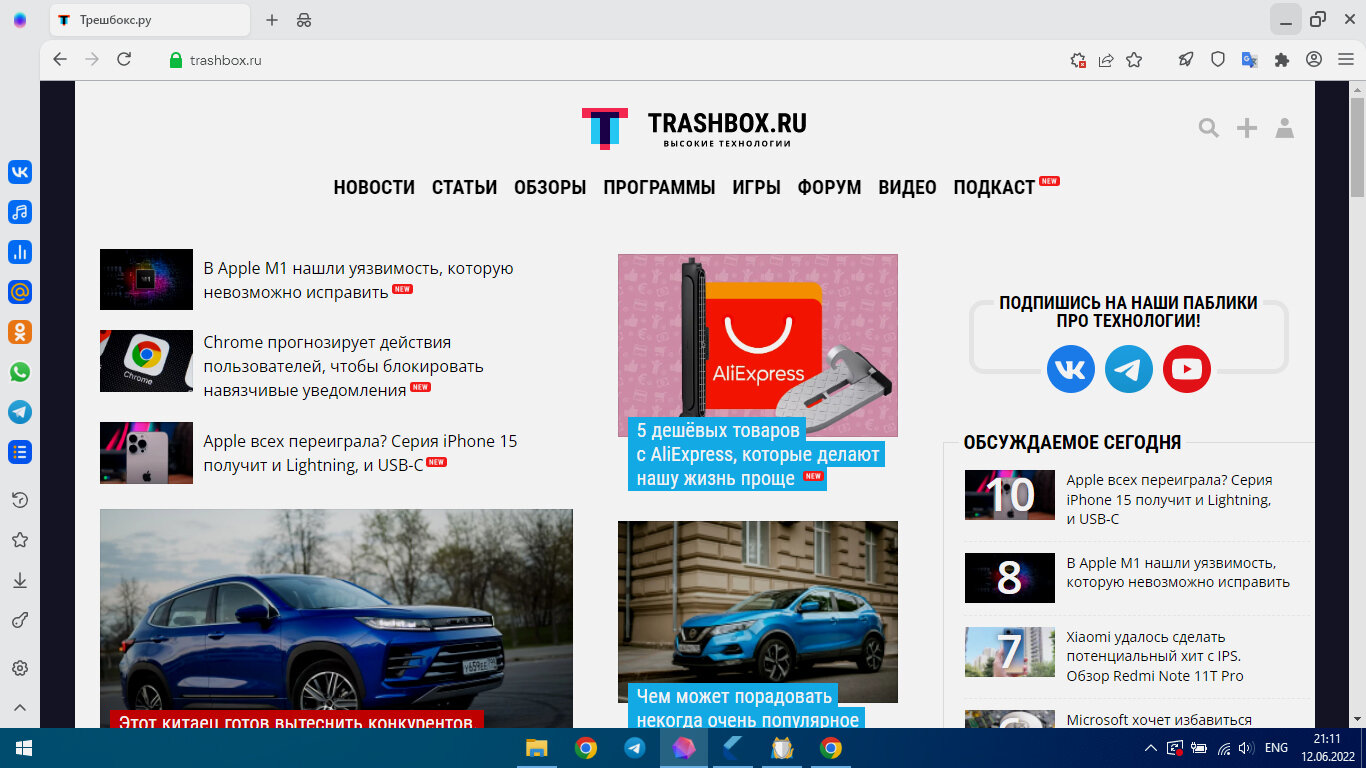Open incognito window icon beside new tab

pos(304,20)
